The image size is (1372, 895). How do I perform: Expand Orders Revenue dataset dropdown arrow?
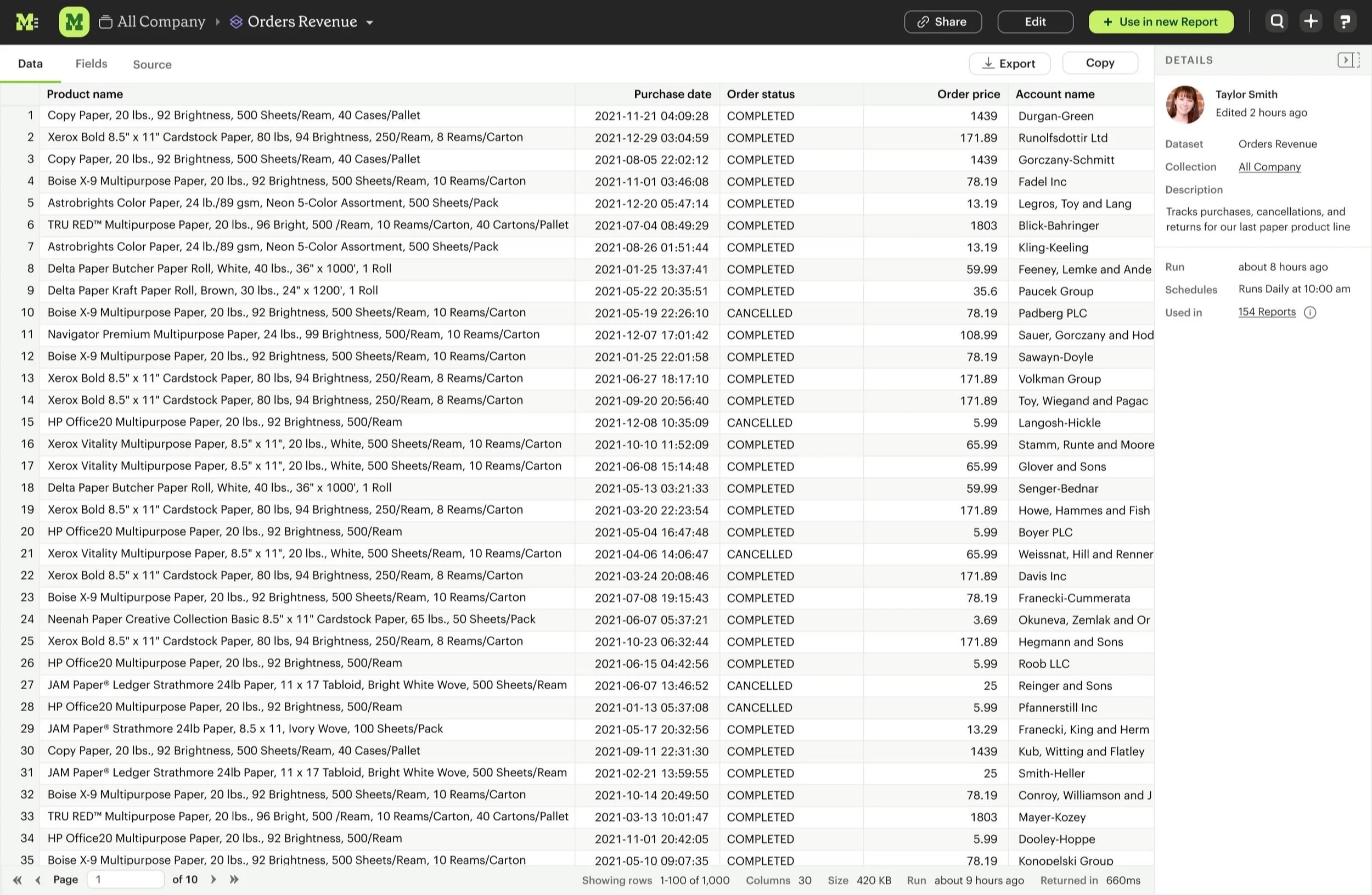click(x=370, y=22)
